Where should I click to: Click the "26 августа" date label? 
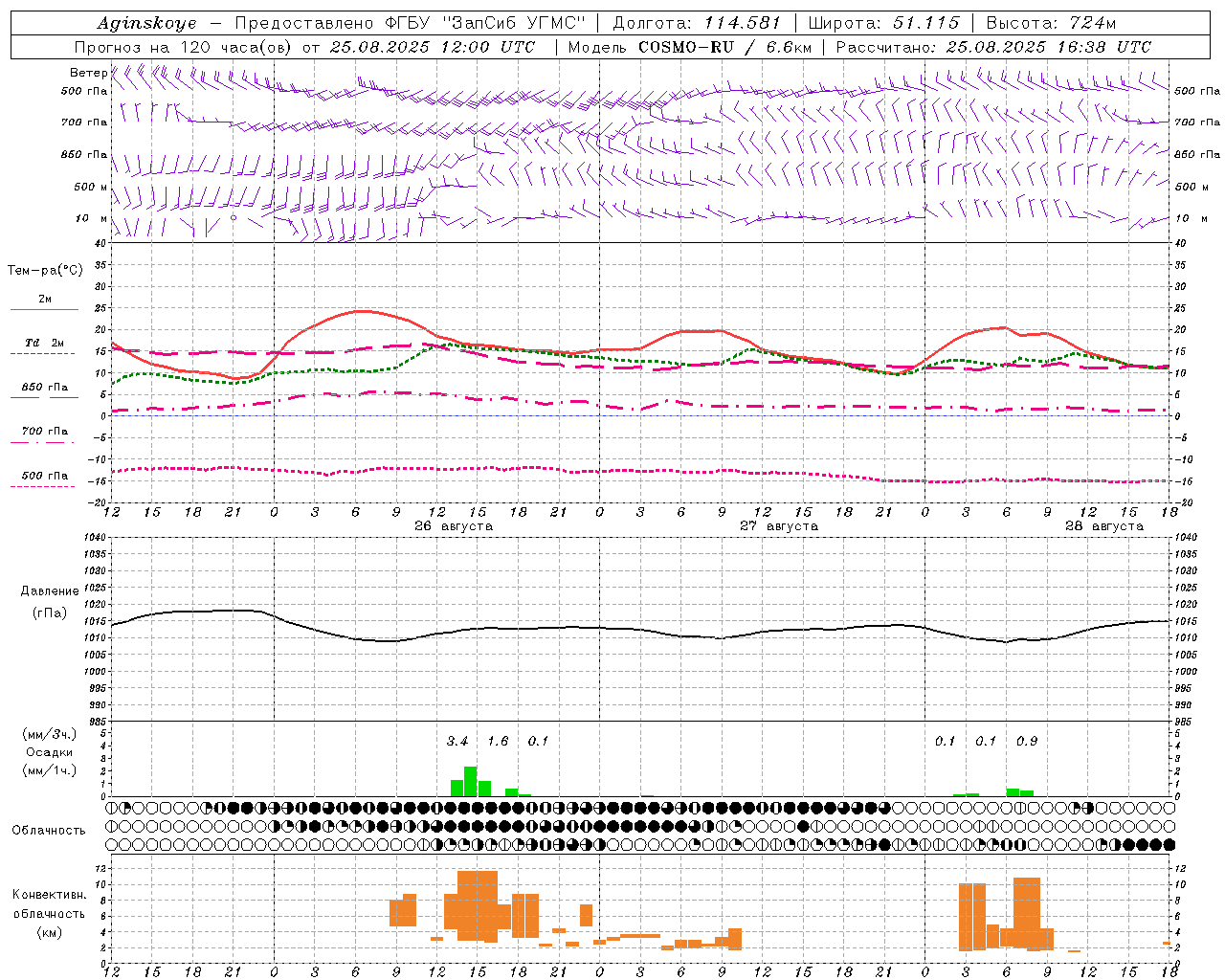[x=454, y=526]
